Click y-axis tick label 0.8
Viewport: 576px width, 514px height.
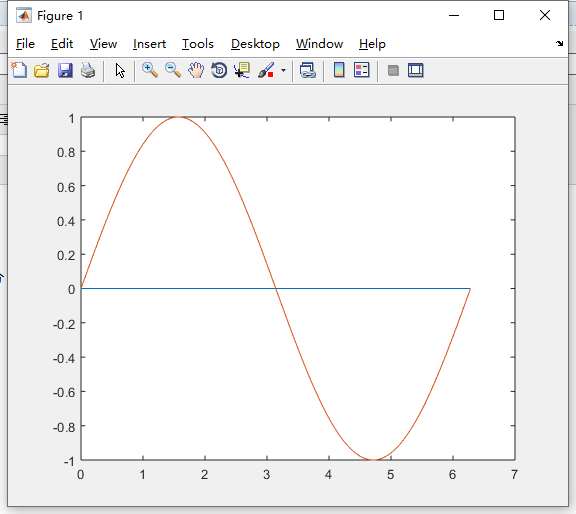66,152
